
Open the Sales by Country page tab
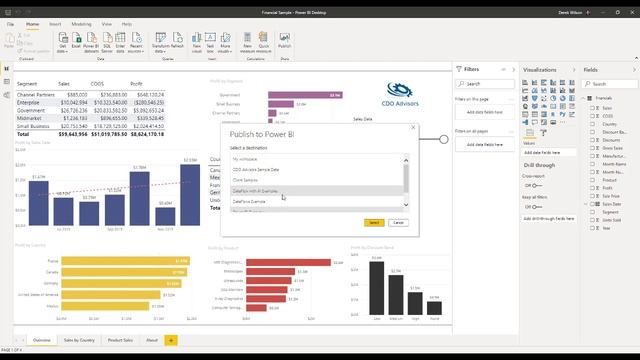pyautogui.click(x=79, y=340)
